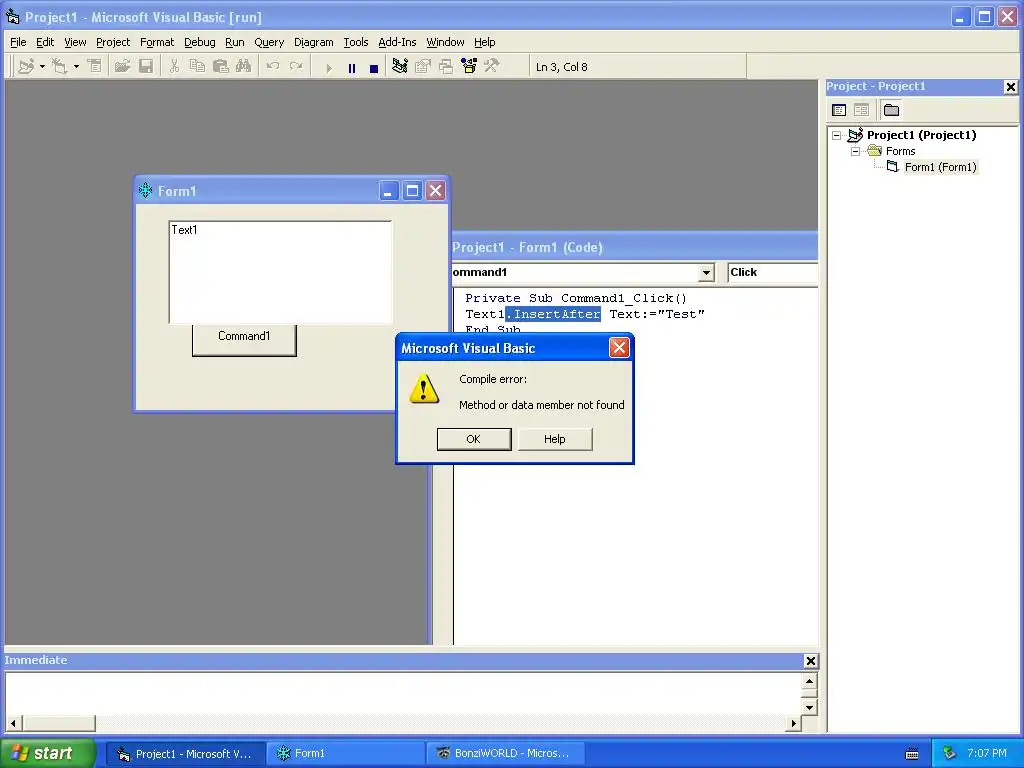Click the Menu Editor toolbar icon
The height and width of the screenshot is (768, 1024).
click(95, 67)
